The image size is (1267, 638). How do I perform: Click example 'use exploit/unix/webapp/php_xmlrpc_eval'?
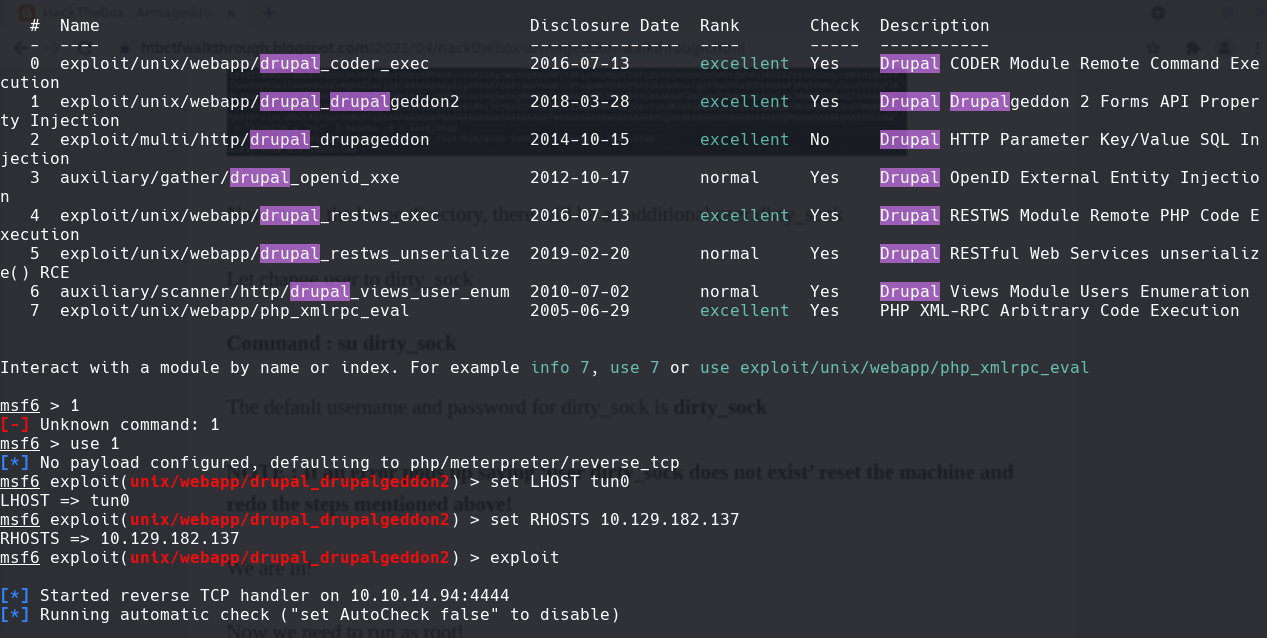point(895,368)
